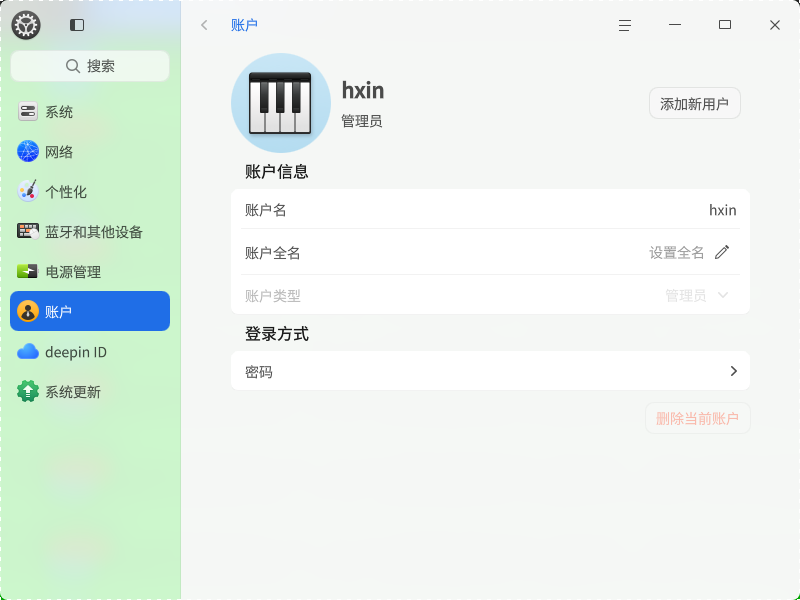Click 删除当前账户 button
Screen dimensions: 800x600
pyautogui.click(x=697, y=418)
